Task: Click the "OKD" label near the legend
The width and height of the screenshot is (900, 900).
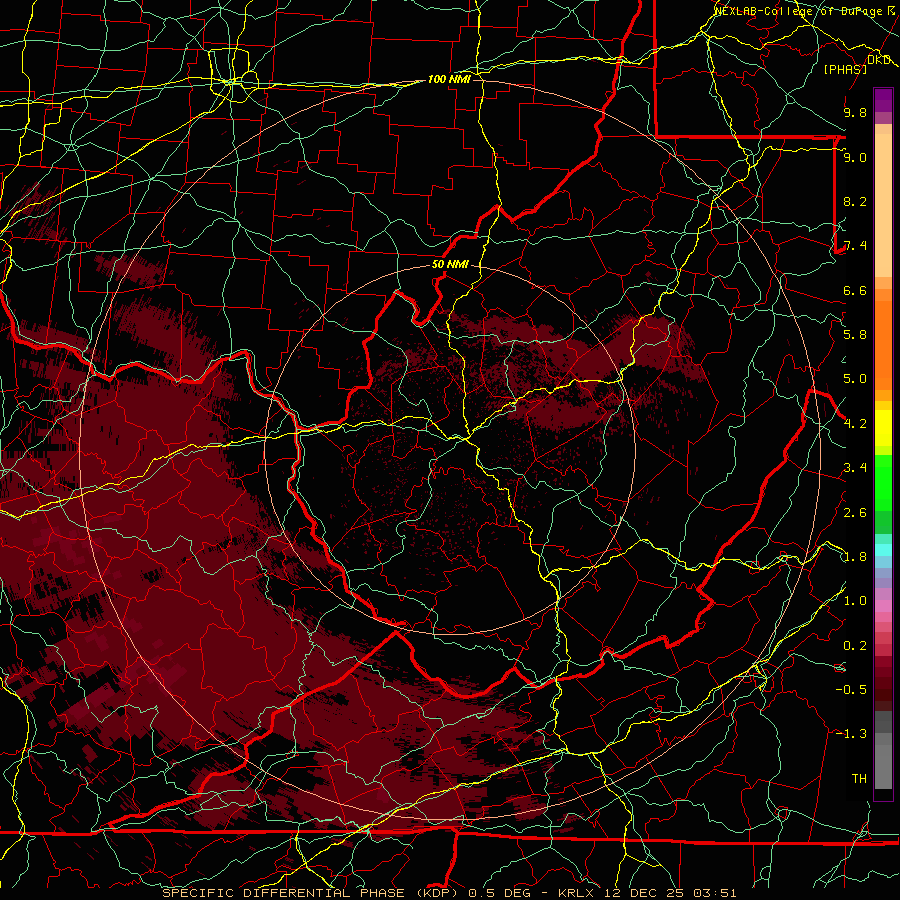Action: [878, 60]
